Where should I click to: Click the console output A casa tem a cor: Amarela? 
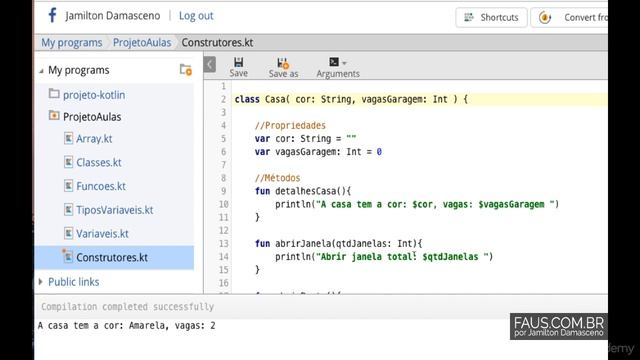point(127,326)
